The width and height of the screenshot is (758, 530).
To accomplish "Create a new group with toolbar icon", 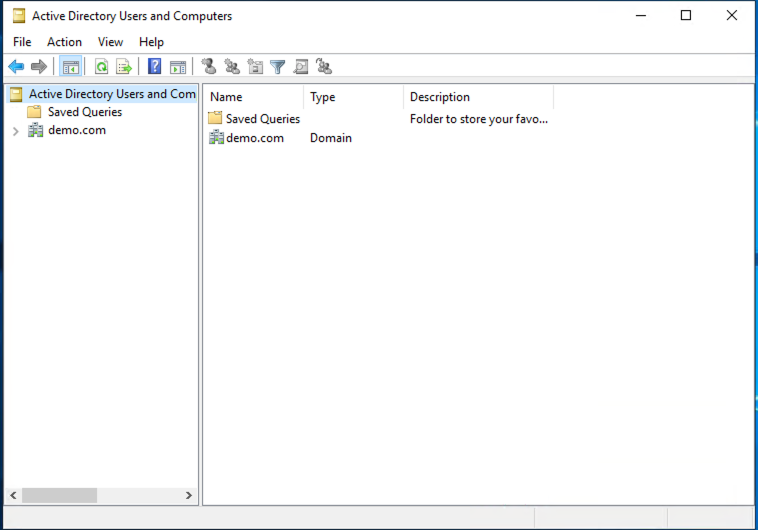I will click(232, 66).
